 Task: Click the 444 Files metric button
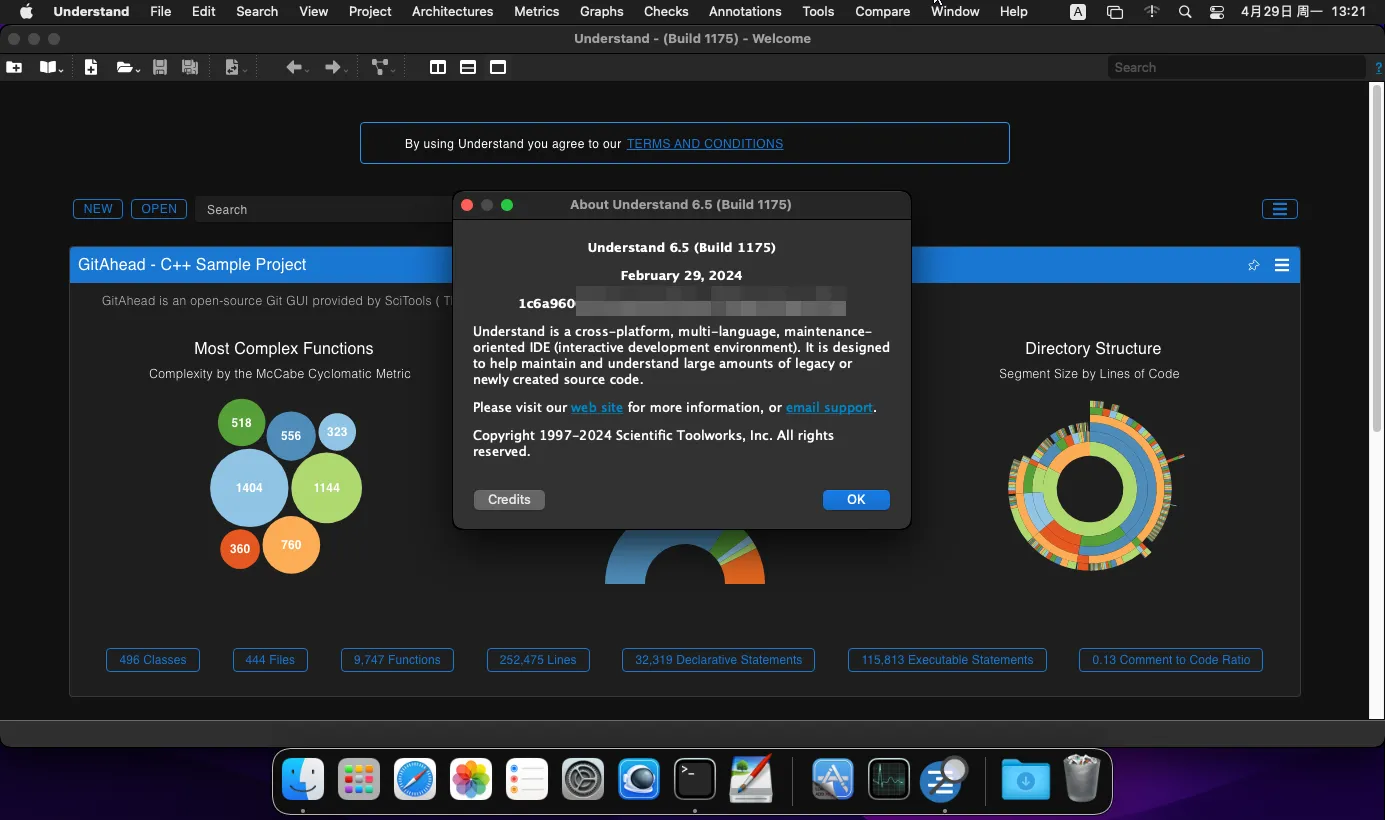(270, 660)
